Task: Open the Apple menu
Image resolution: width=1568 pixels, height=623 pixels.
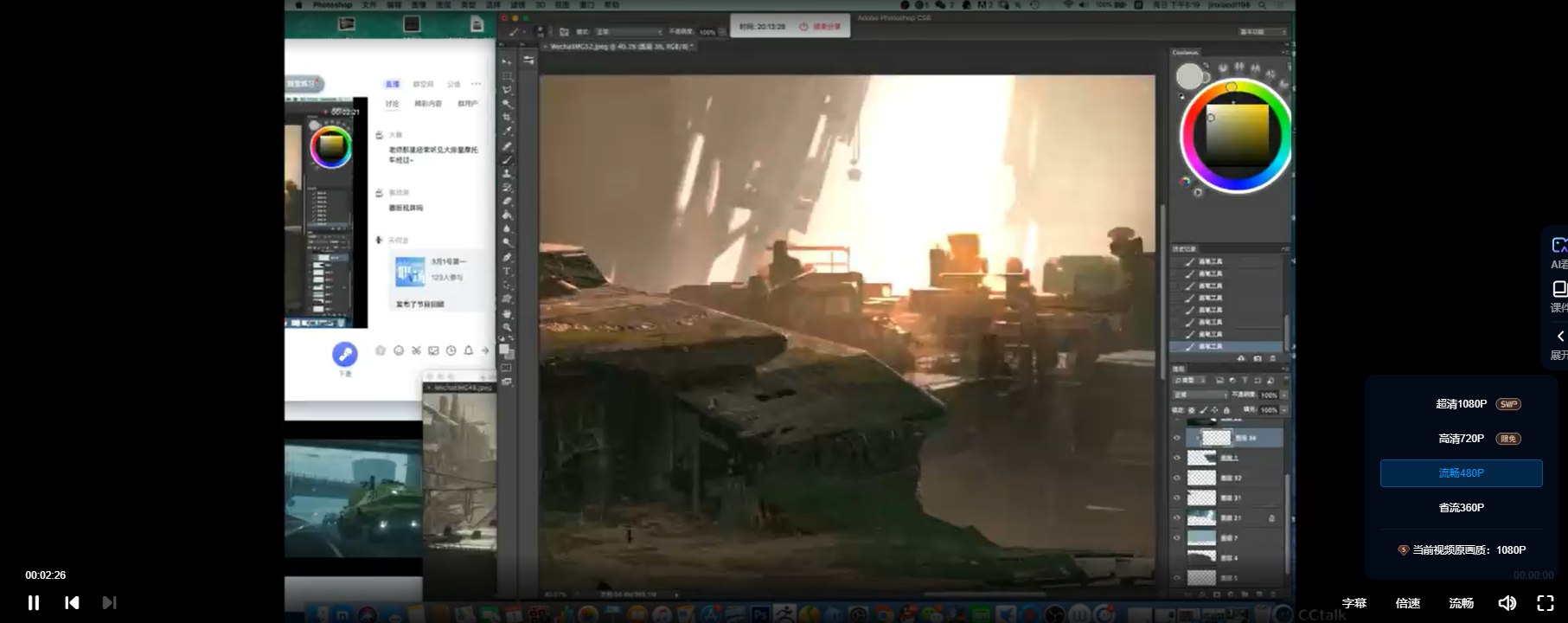Action: [x=298, y=5]
